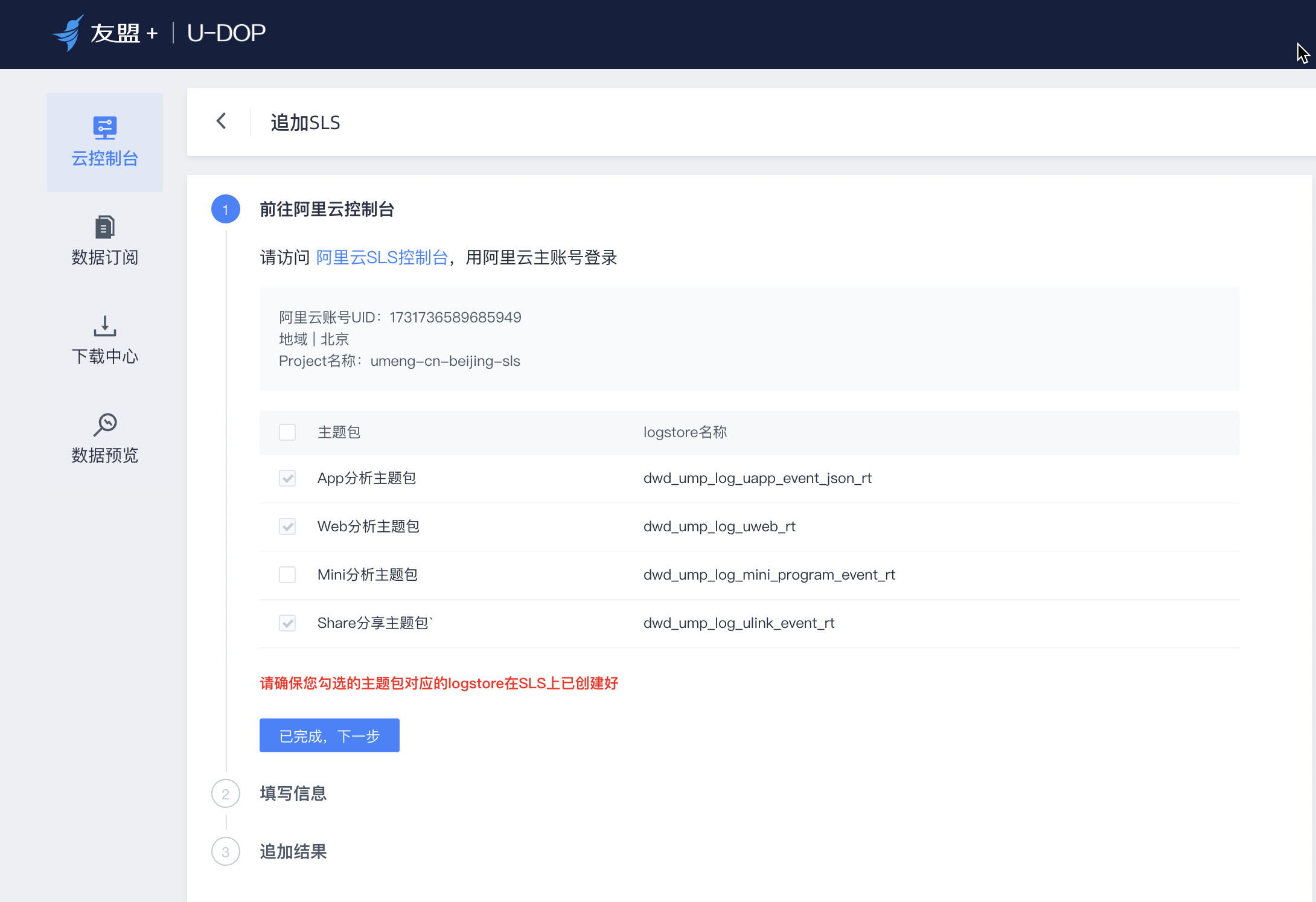Go back using the left chevron arrow

[222, 121]
